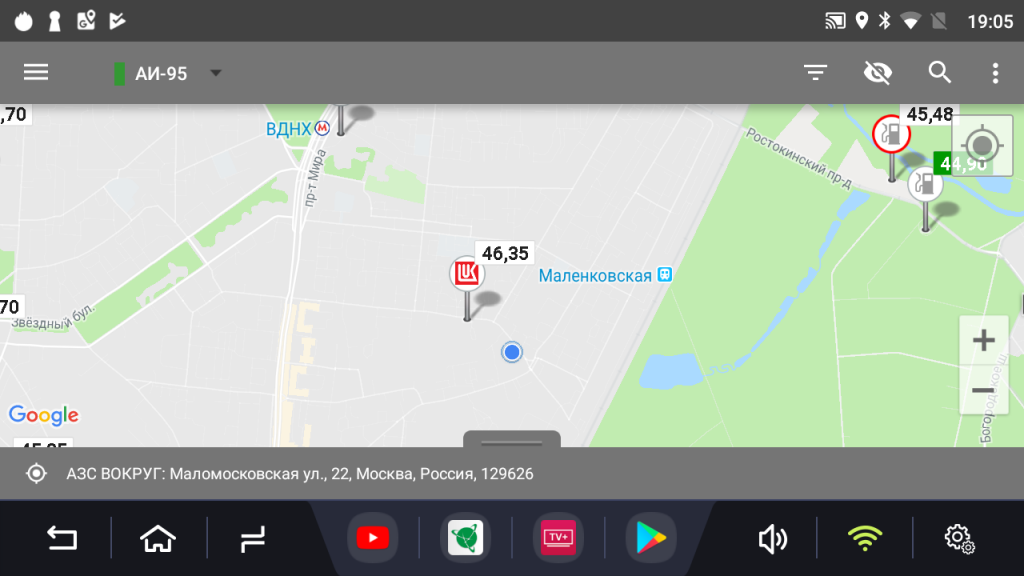The image size is (1024, 576).
Task: Go back with the return arrow
Action: 62,539
